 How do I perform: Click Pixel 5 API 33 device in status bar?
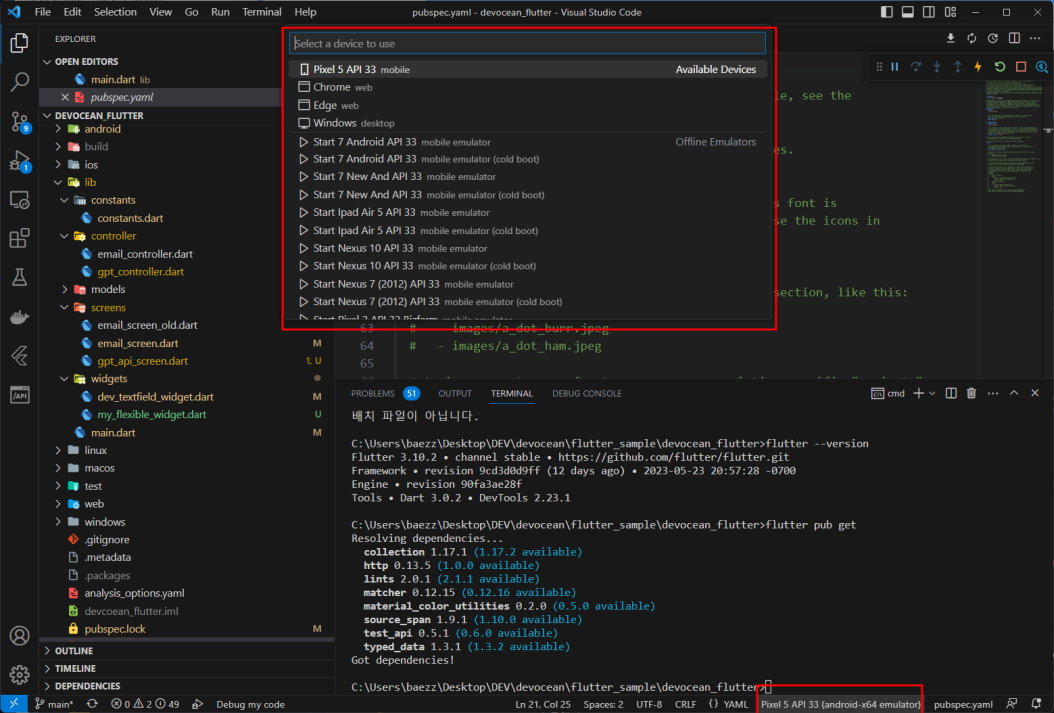(840, 704)
